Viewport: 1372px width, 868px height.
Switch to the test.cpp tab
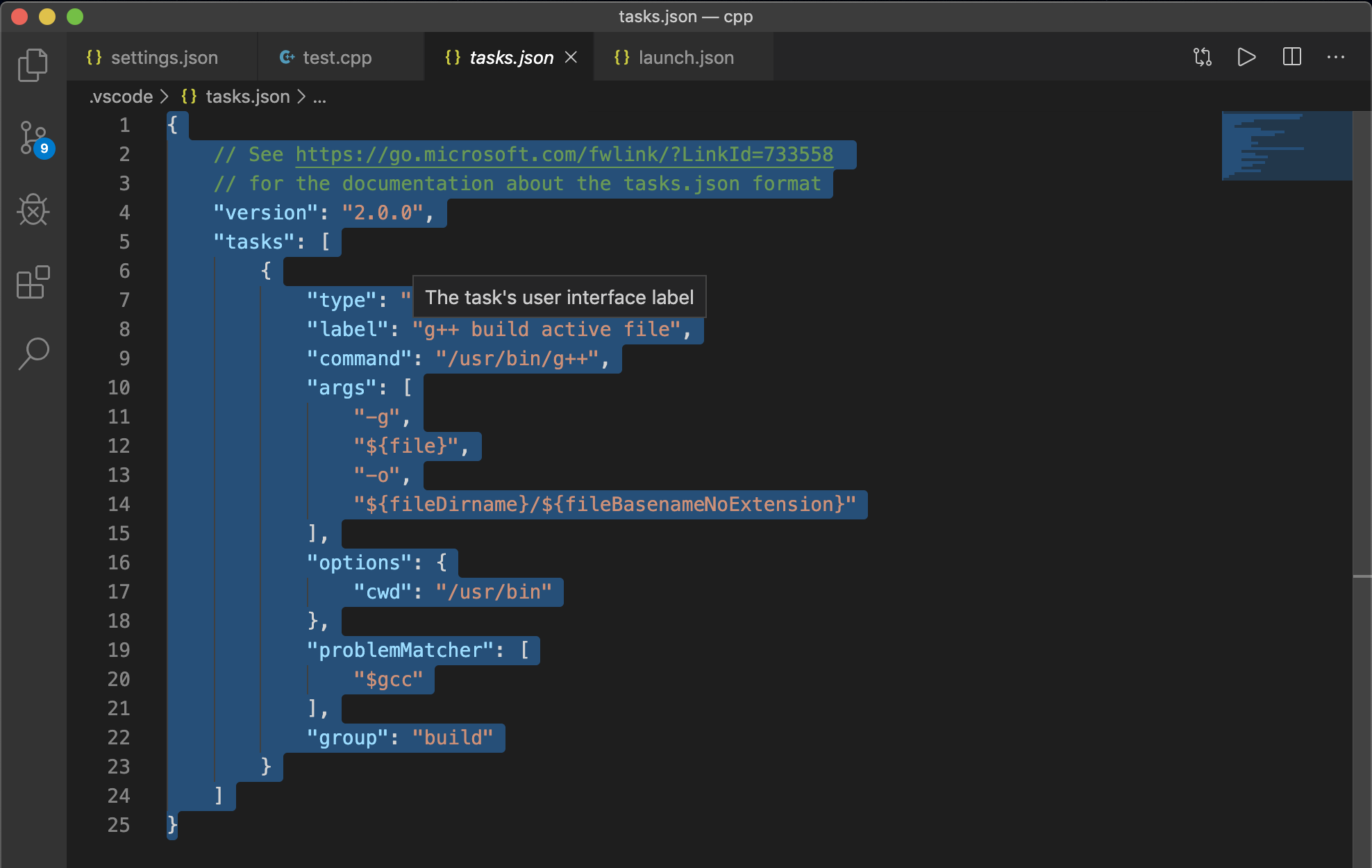[337, 58]
